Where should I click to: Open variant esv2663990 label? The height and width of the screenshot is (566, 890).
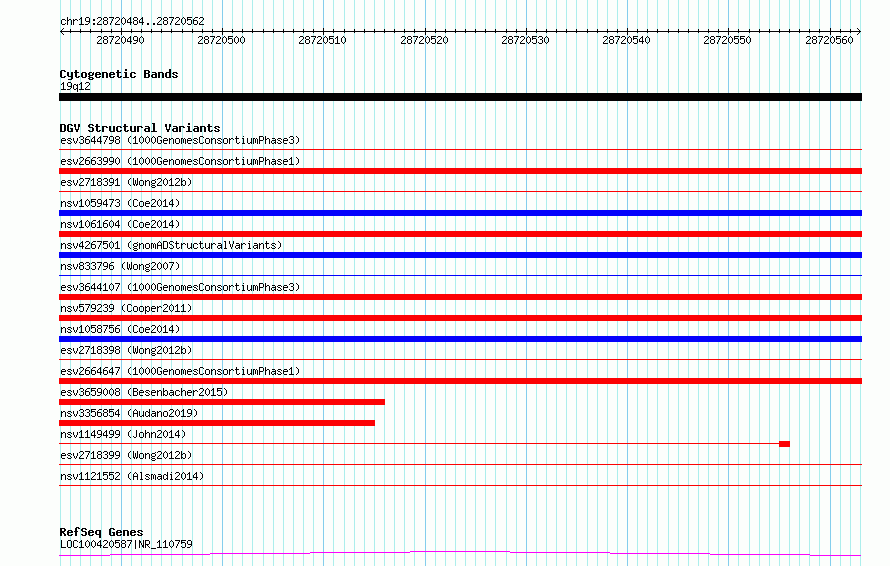(x=180, y=161)
